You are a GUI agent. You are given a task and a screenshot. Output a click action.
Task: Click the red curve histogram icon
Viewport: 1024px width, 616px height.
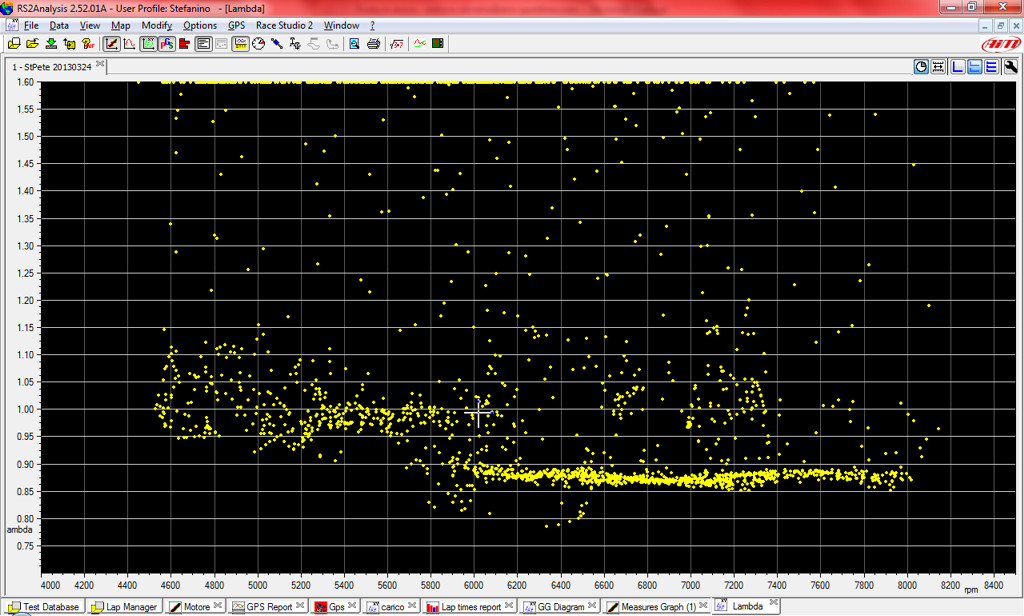(x=129, y=44)
